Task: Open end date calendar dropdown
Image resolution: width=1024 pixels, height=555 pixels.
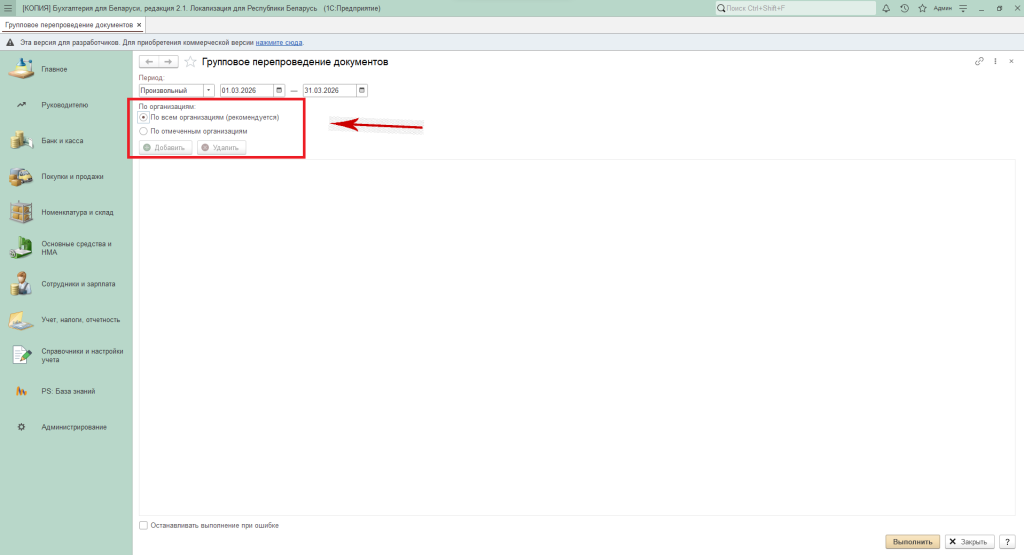Action: pos(362,90)
